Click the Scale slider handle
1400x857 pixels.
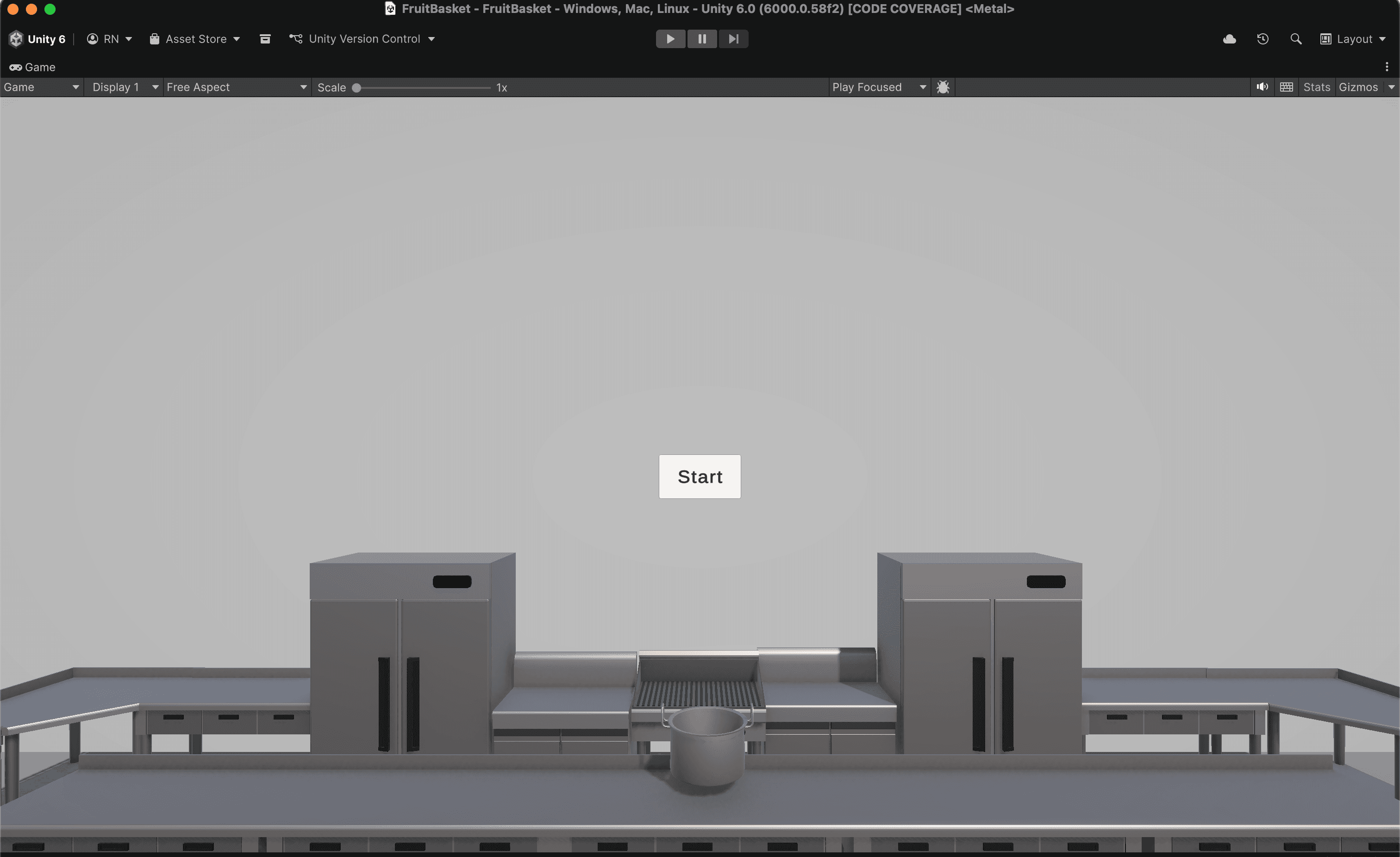tap(356, 87)
